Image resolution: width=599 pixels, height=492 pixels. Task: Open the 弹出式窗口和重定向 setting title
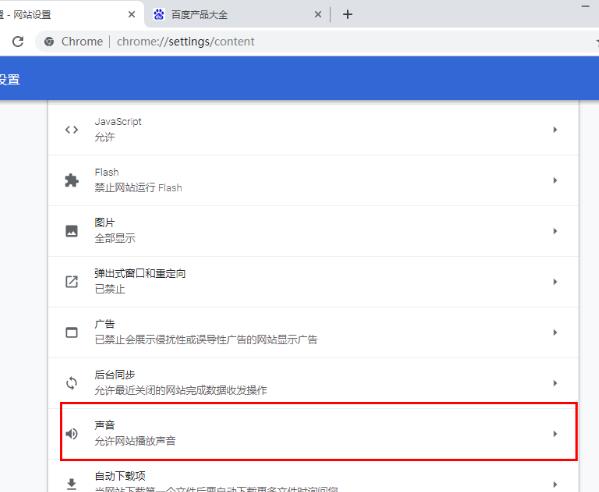pos(140,274)
